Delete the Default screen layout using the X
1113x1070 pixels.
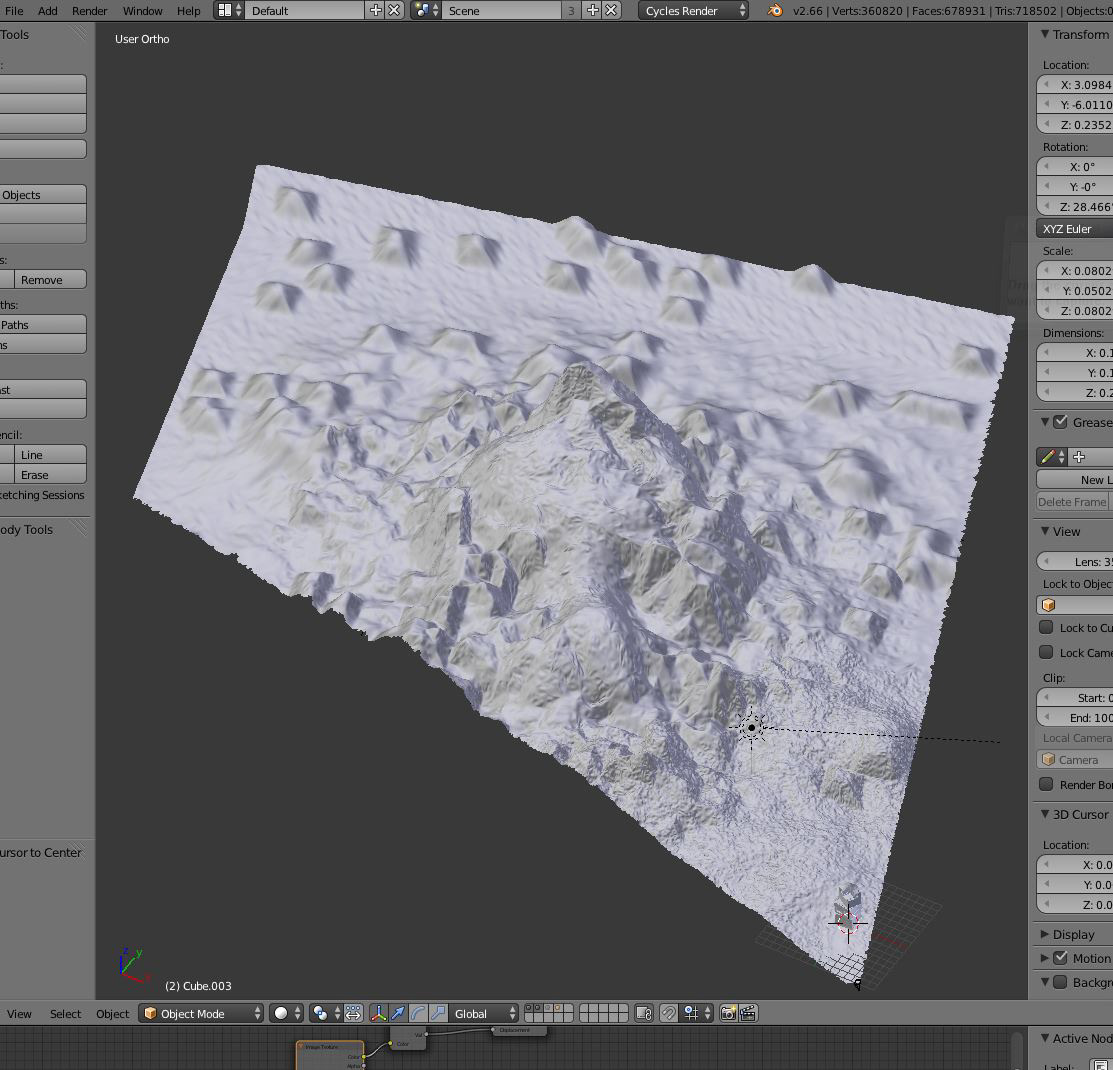(394, 11)
